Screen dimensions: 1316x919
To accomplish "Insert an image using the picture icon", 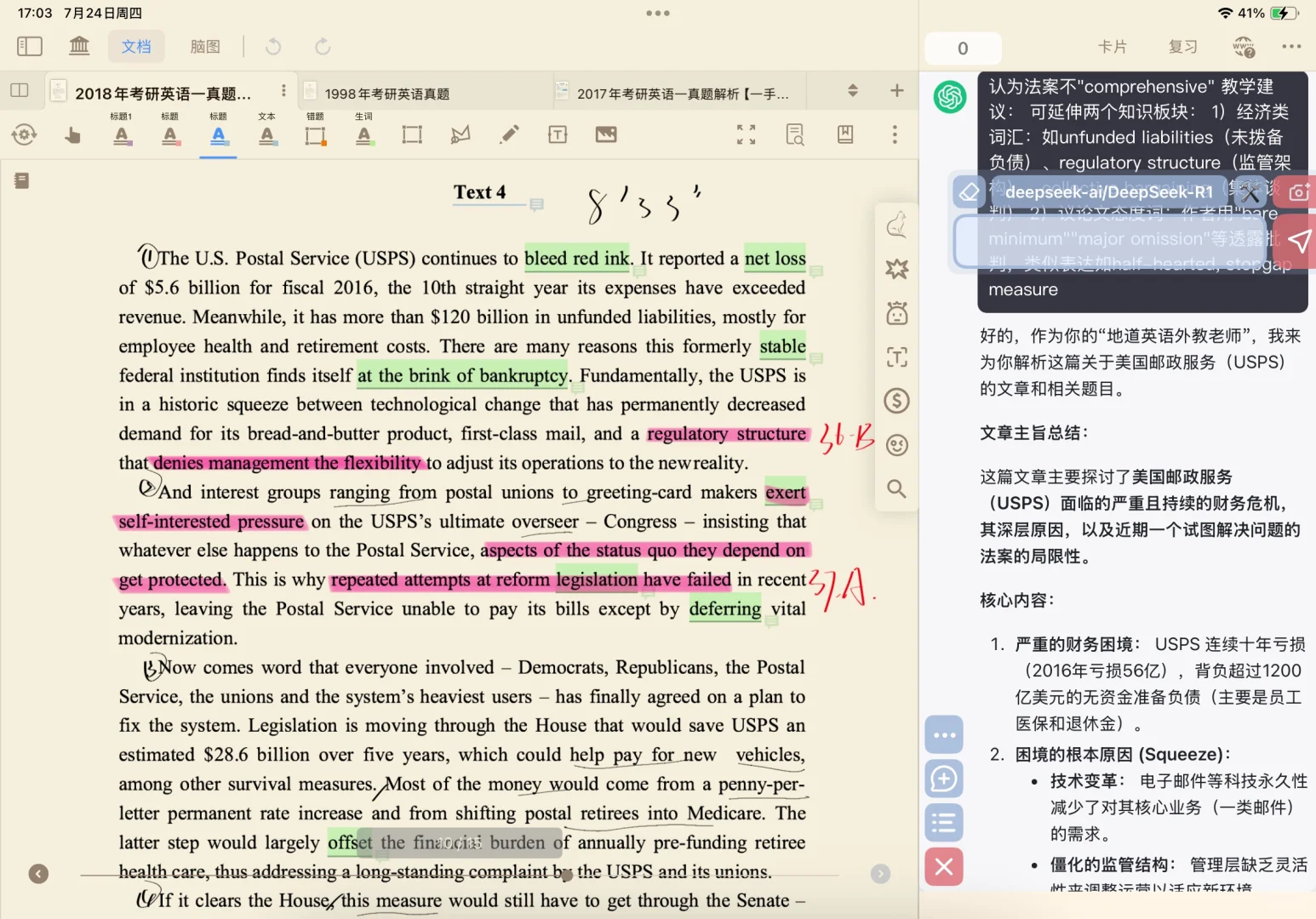I will coord(605,134).
